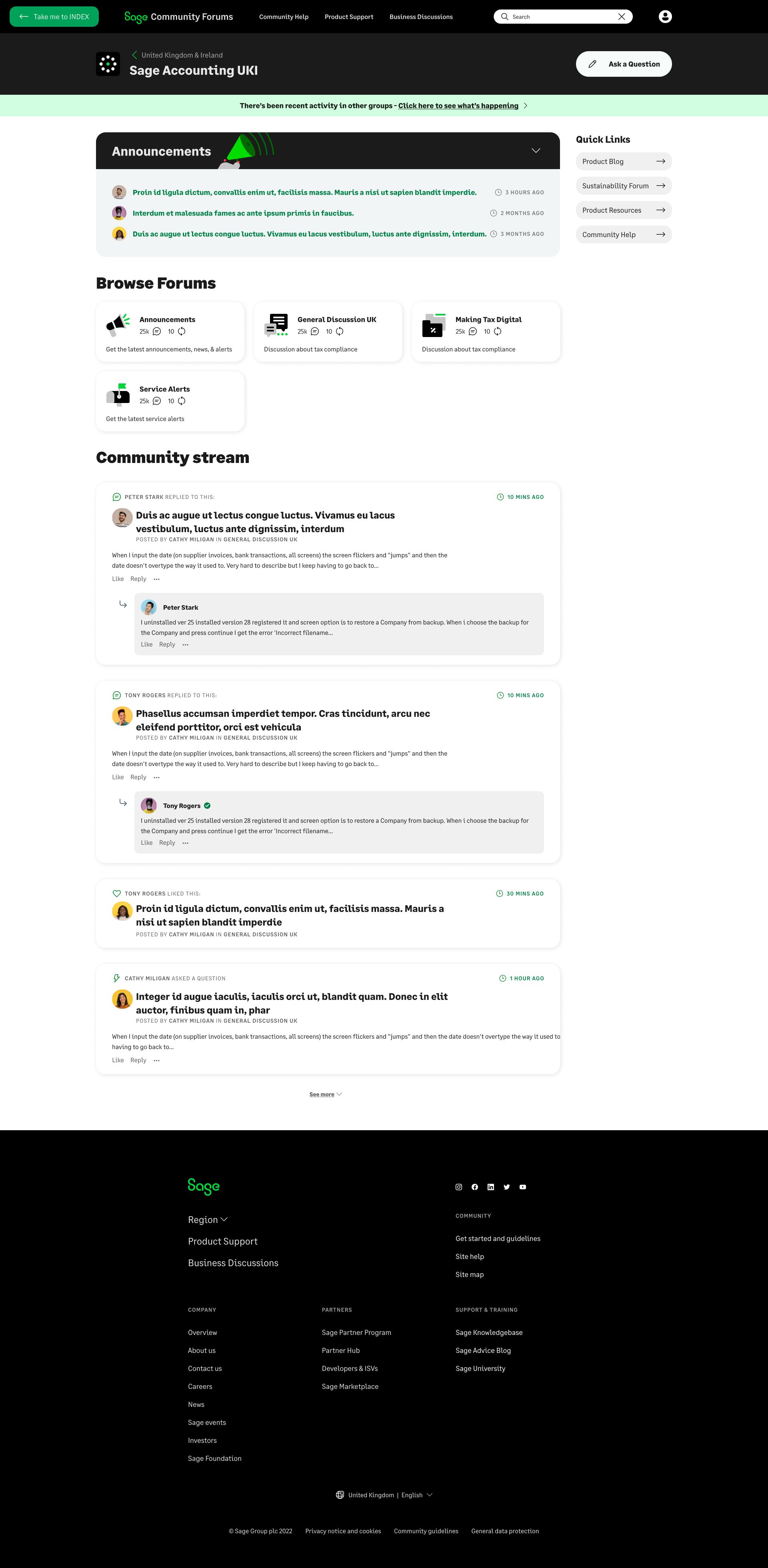Open Twitter icon in the footer

(507, 1187)
